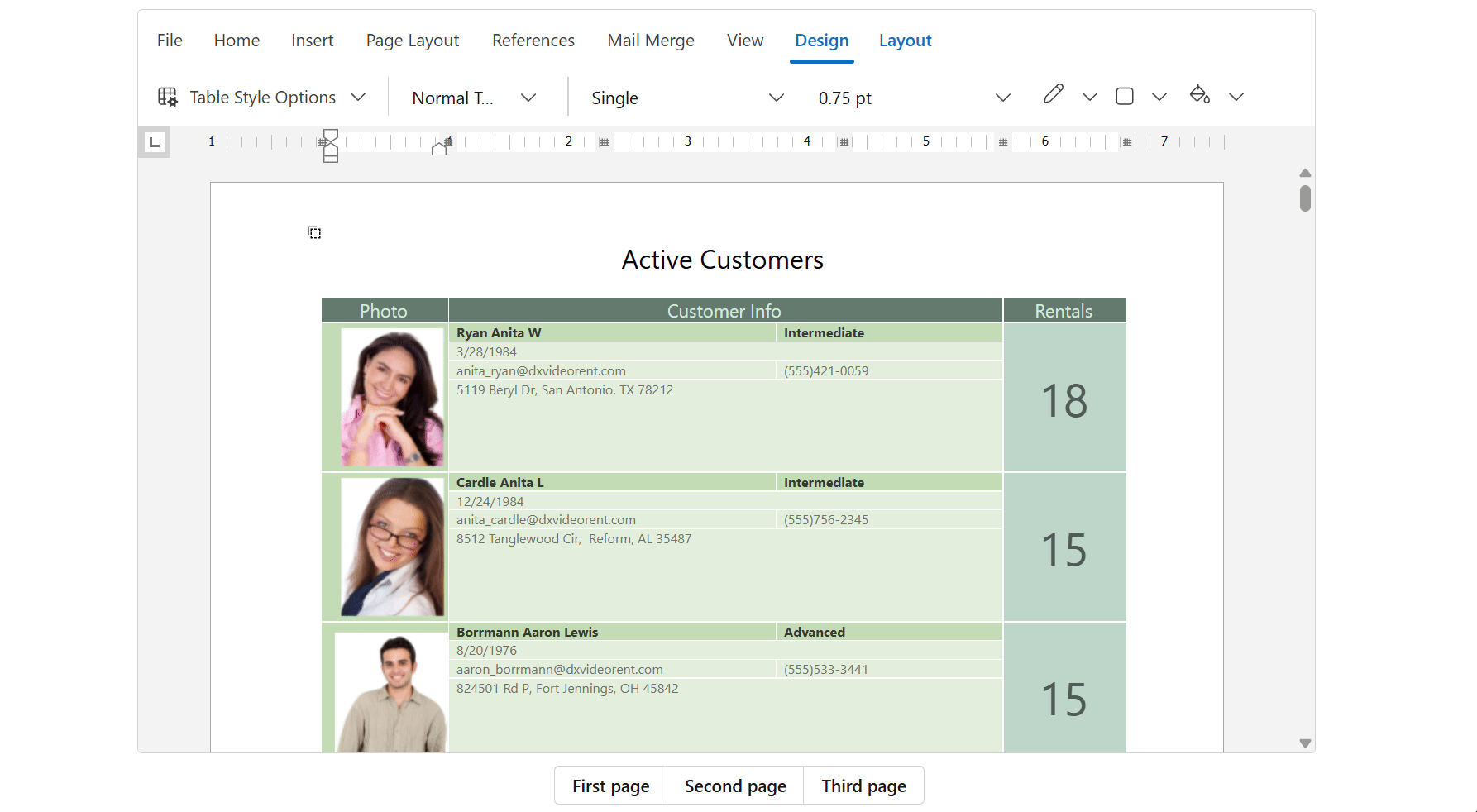Viewport: 1477px width, 812px height.
Task: Open the Mail Merge tab
Action: coord(650,41)
